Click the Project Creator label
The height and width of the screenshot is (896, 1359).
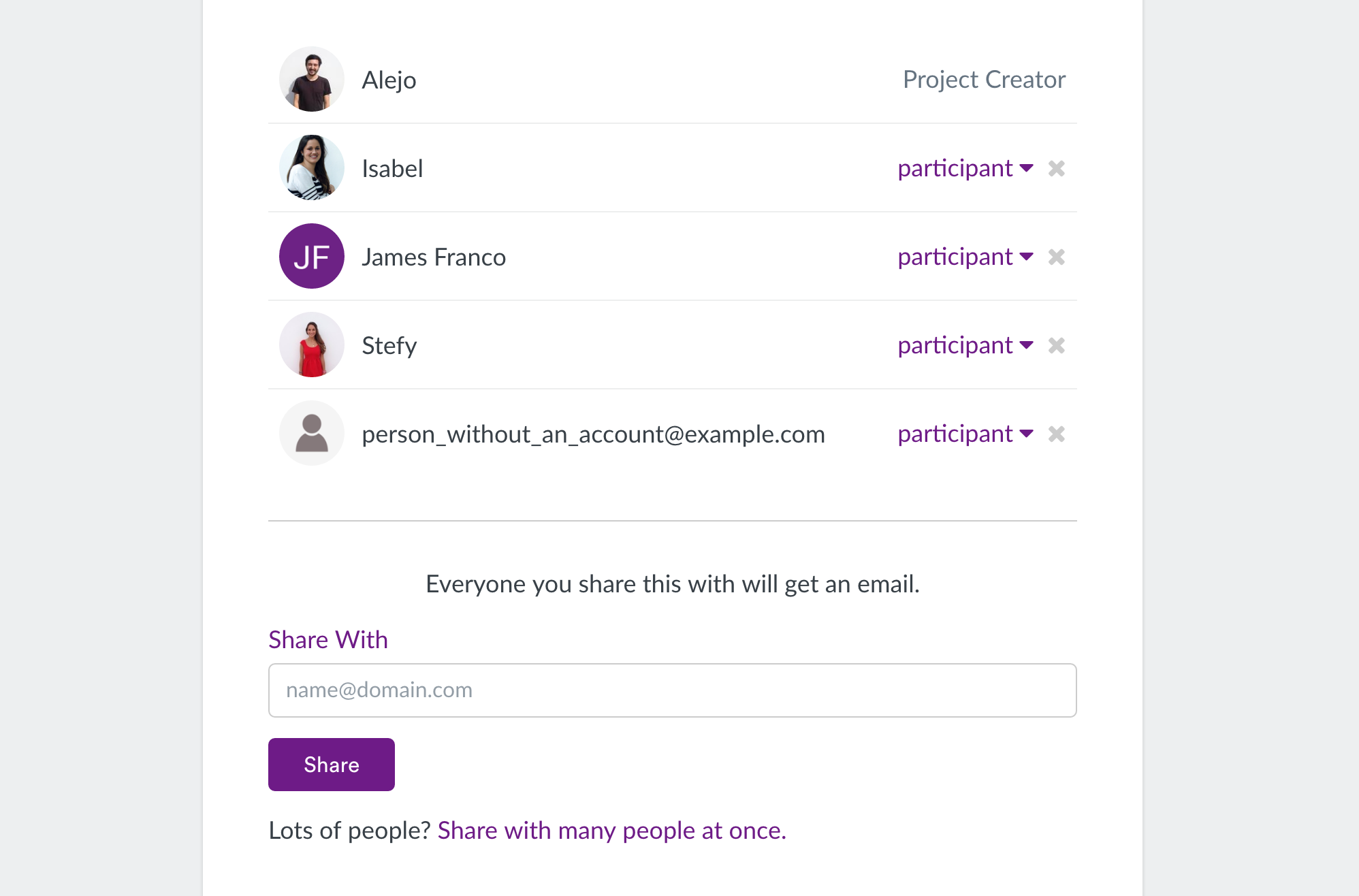[x=984, y=80]
